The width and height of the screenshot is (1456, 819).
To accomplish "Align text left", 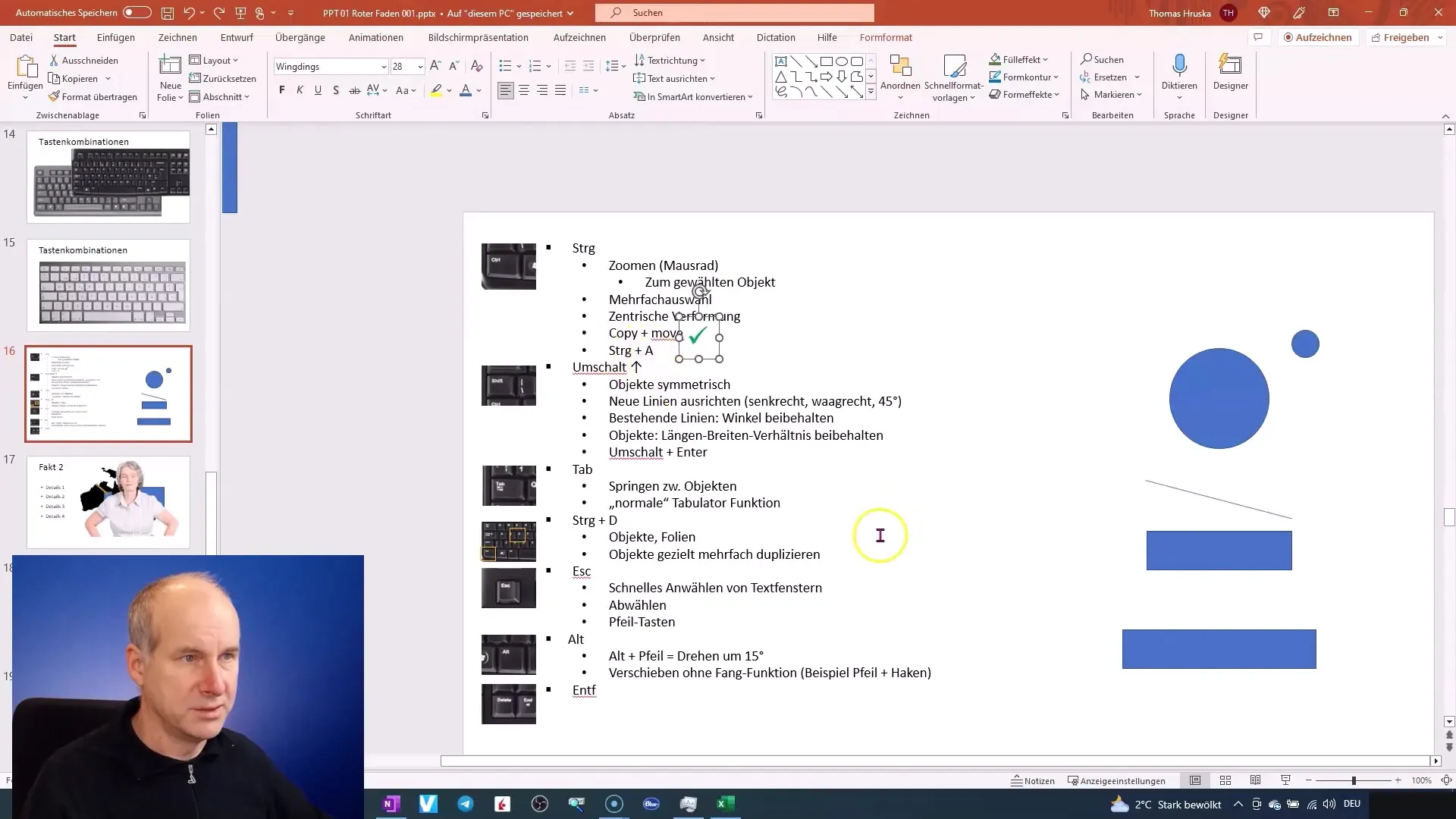I will [x=506, y=90].
